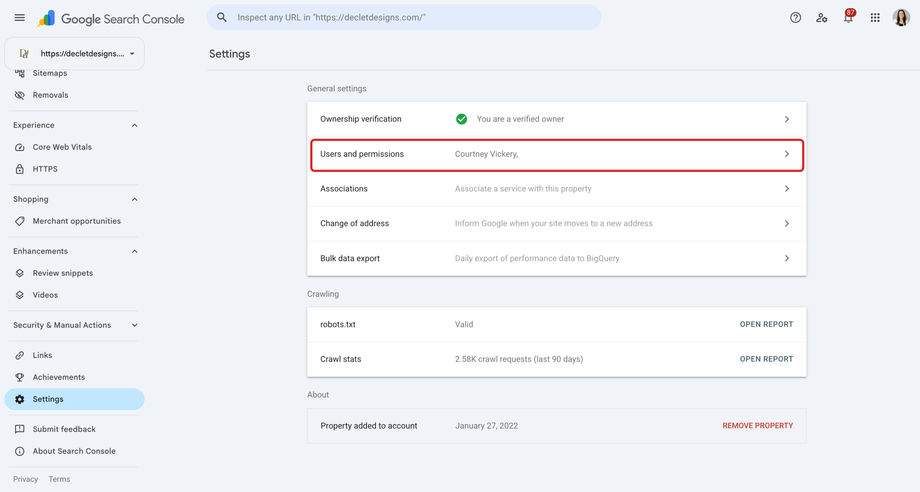Screen dimensions: 920x492
Task: Expand Security & Manual Actions section
Action: 134,325
